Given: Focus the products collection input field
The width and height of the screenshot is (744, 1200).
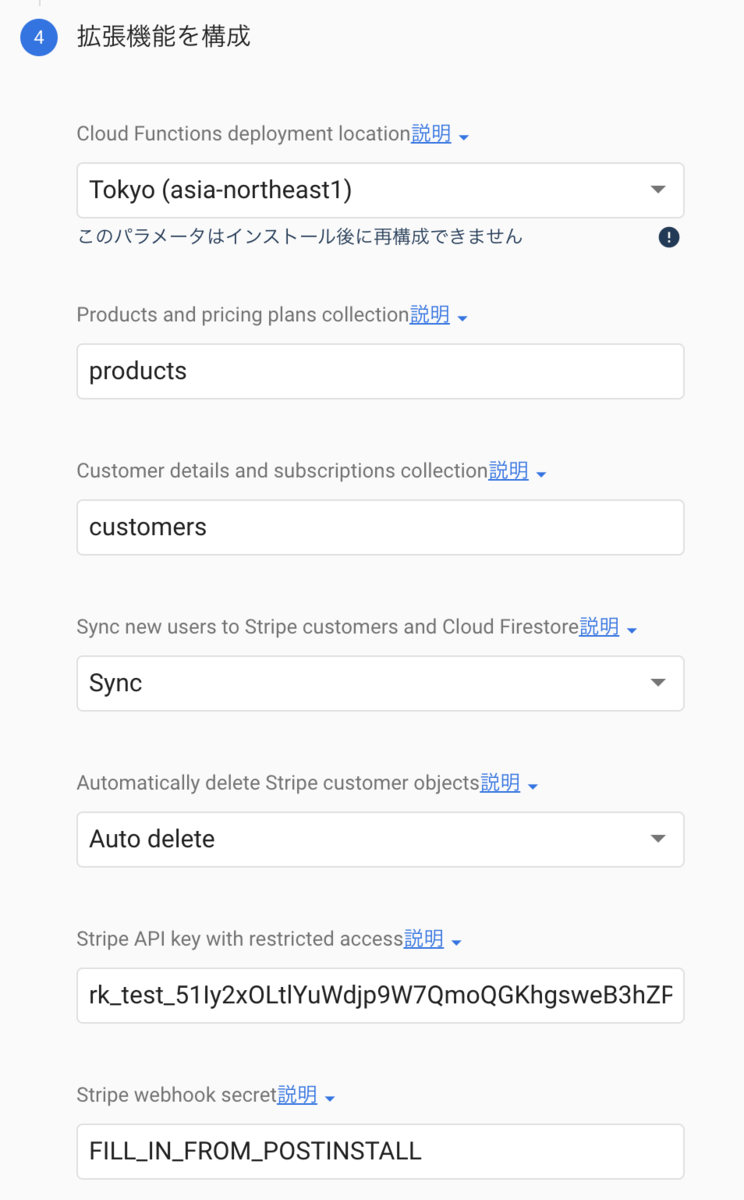Looking at the screenshot, I should coord(380,371).
